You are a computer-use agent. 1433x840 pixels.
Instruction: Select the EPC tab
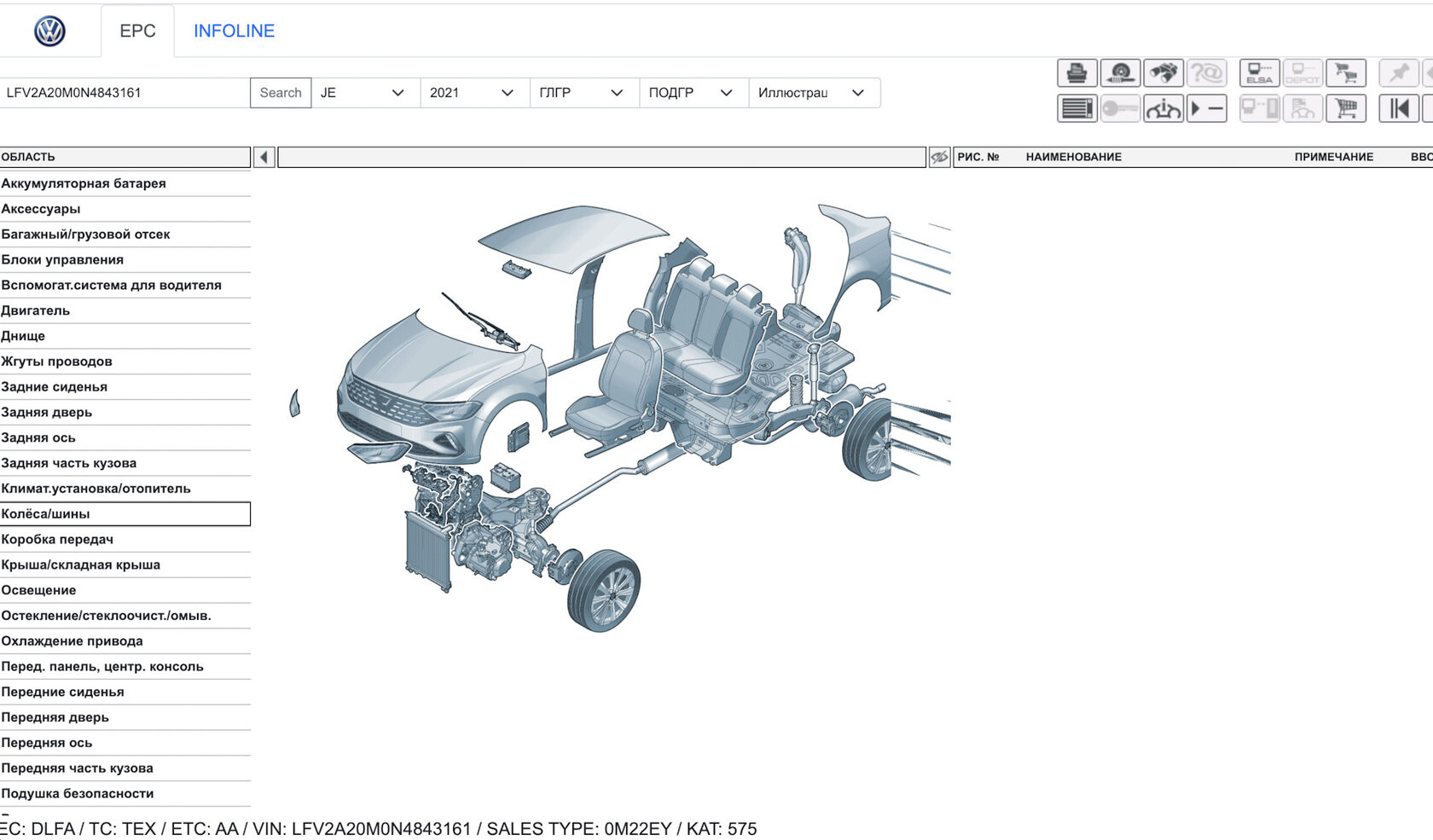point(137,31)
